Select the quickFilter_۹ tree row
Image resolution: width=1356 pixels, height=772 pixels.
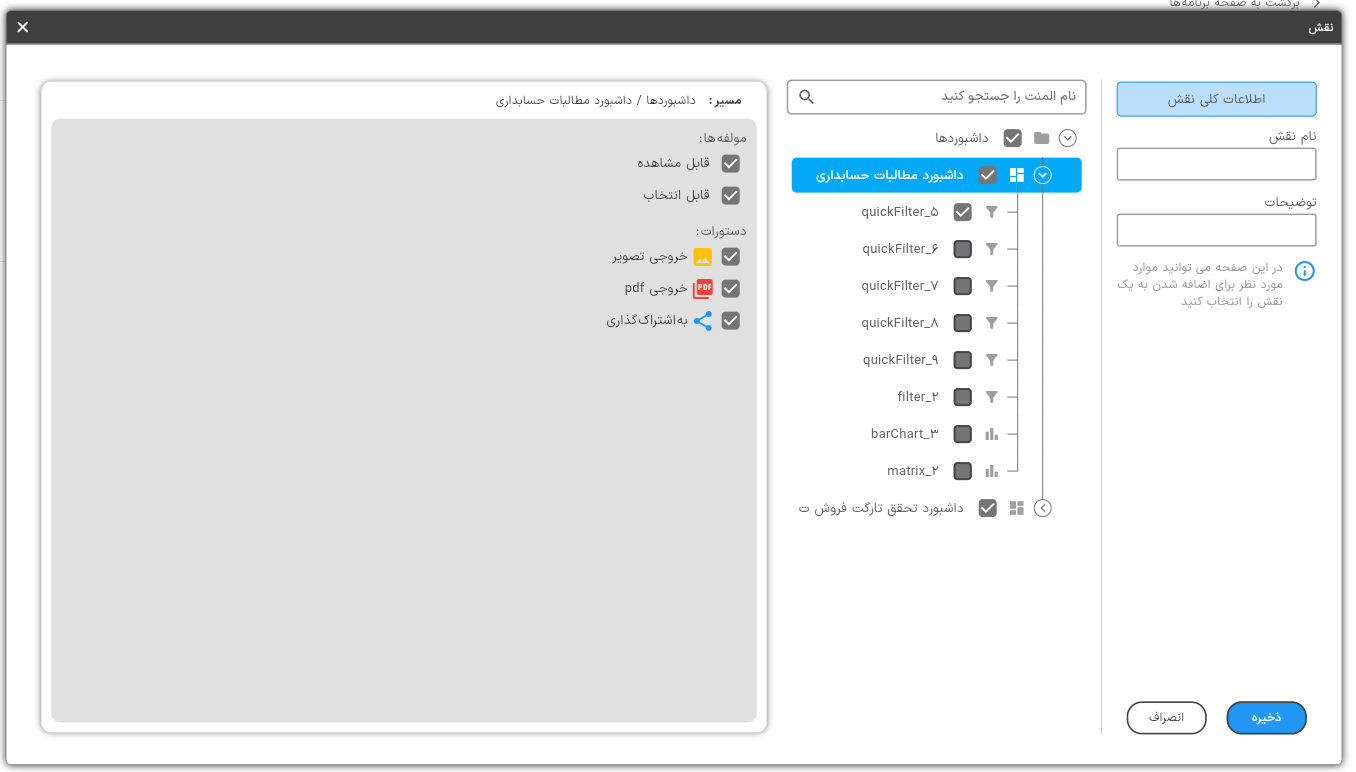pyautogui.click(x=900, y=360)
